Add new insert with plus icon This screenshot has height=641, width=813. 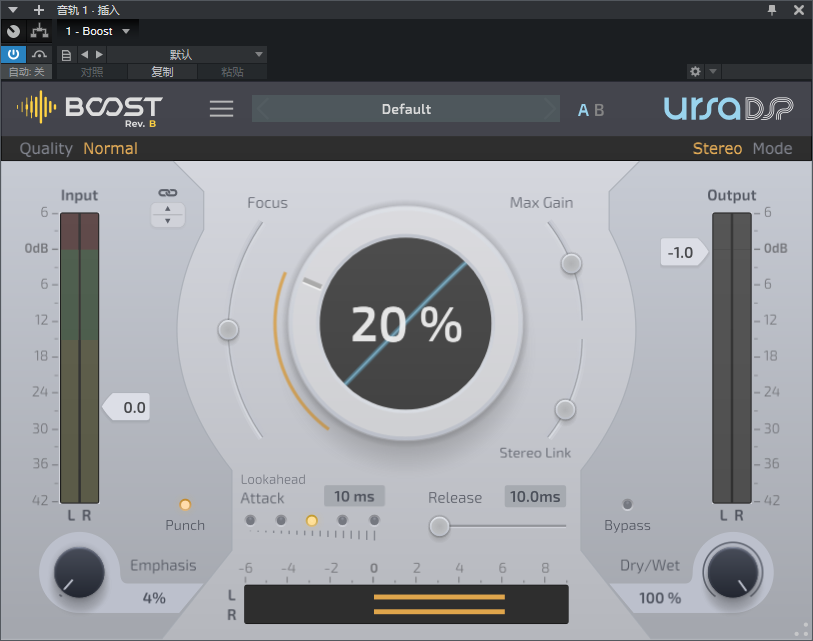(38, 10)
